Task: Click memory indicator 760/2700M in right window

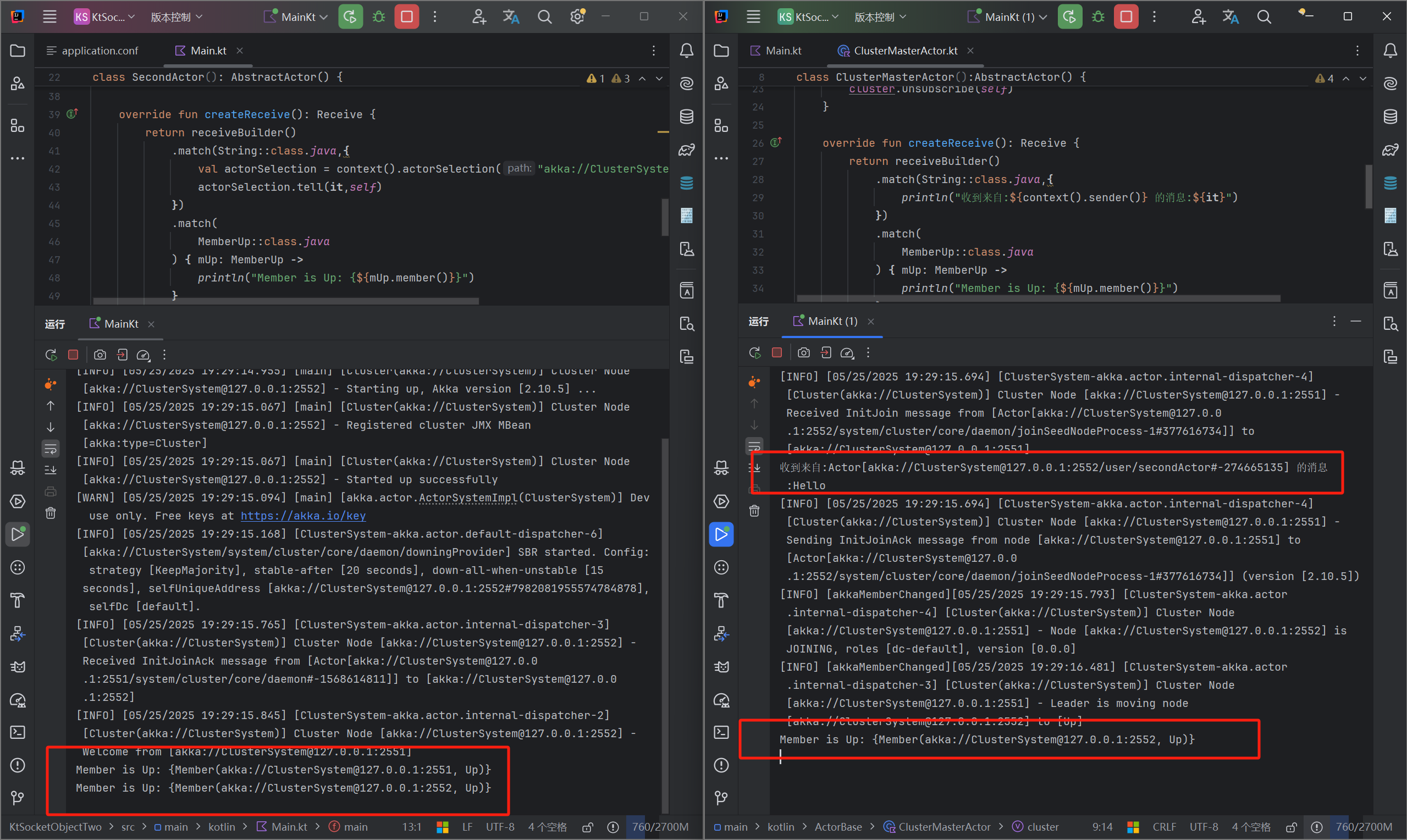Action: pos(1364,827)
